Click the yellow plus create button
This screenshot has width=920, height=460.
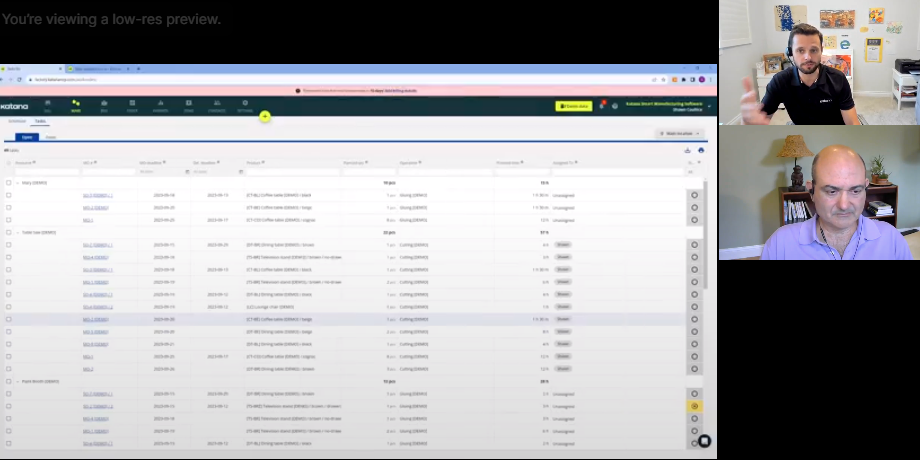click(x=265, y=116)
